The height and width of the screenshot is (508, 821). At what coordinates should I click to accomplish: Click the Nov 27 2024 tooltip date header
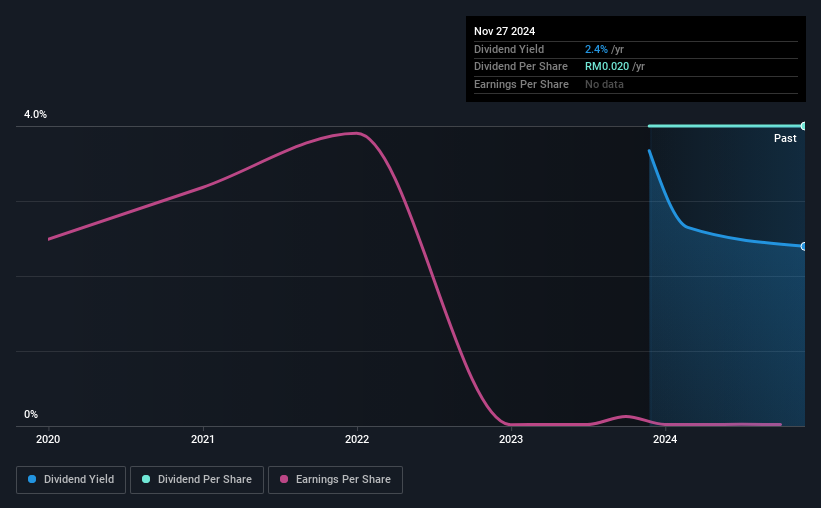pyautogui.click(x=504, y=31)
